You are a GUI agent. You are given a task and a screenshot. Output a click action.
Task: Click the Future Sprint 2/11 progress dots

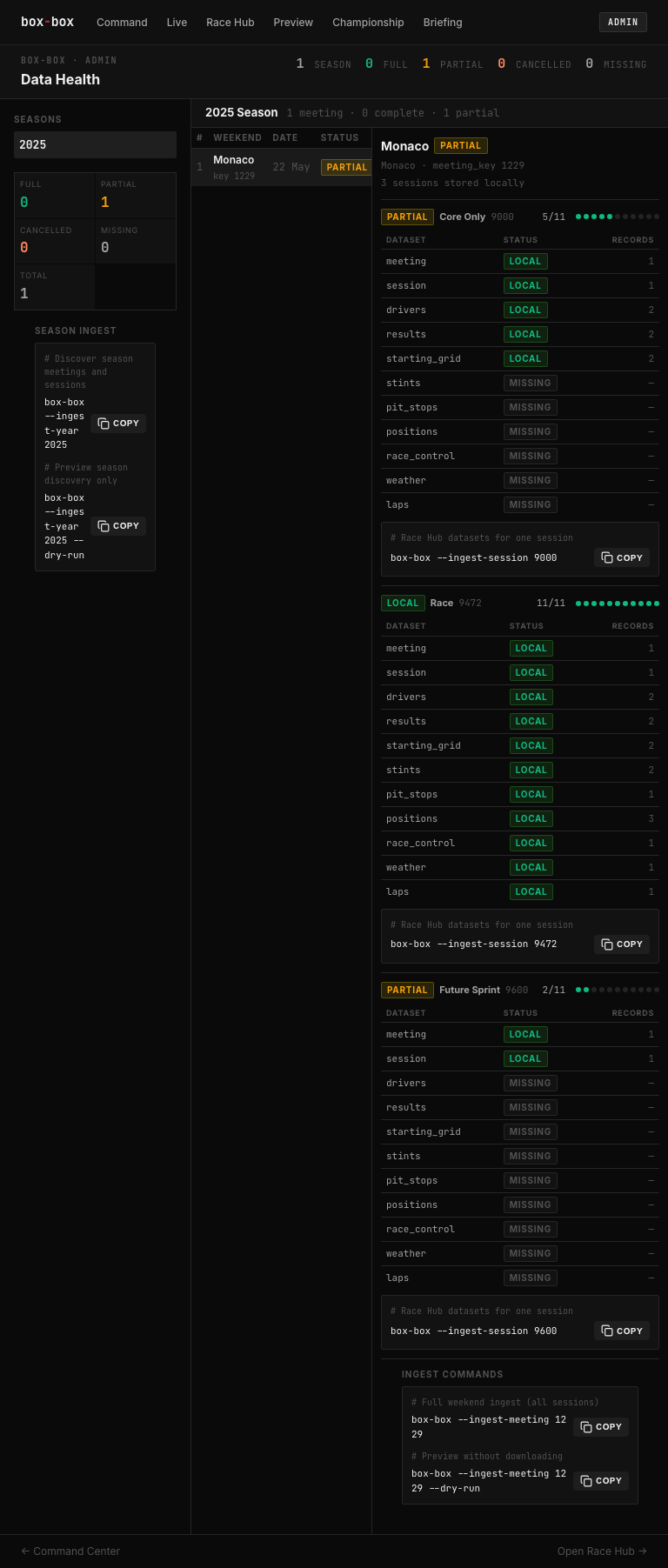click(x=618, y=990)
